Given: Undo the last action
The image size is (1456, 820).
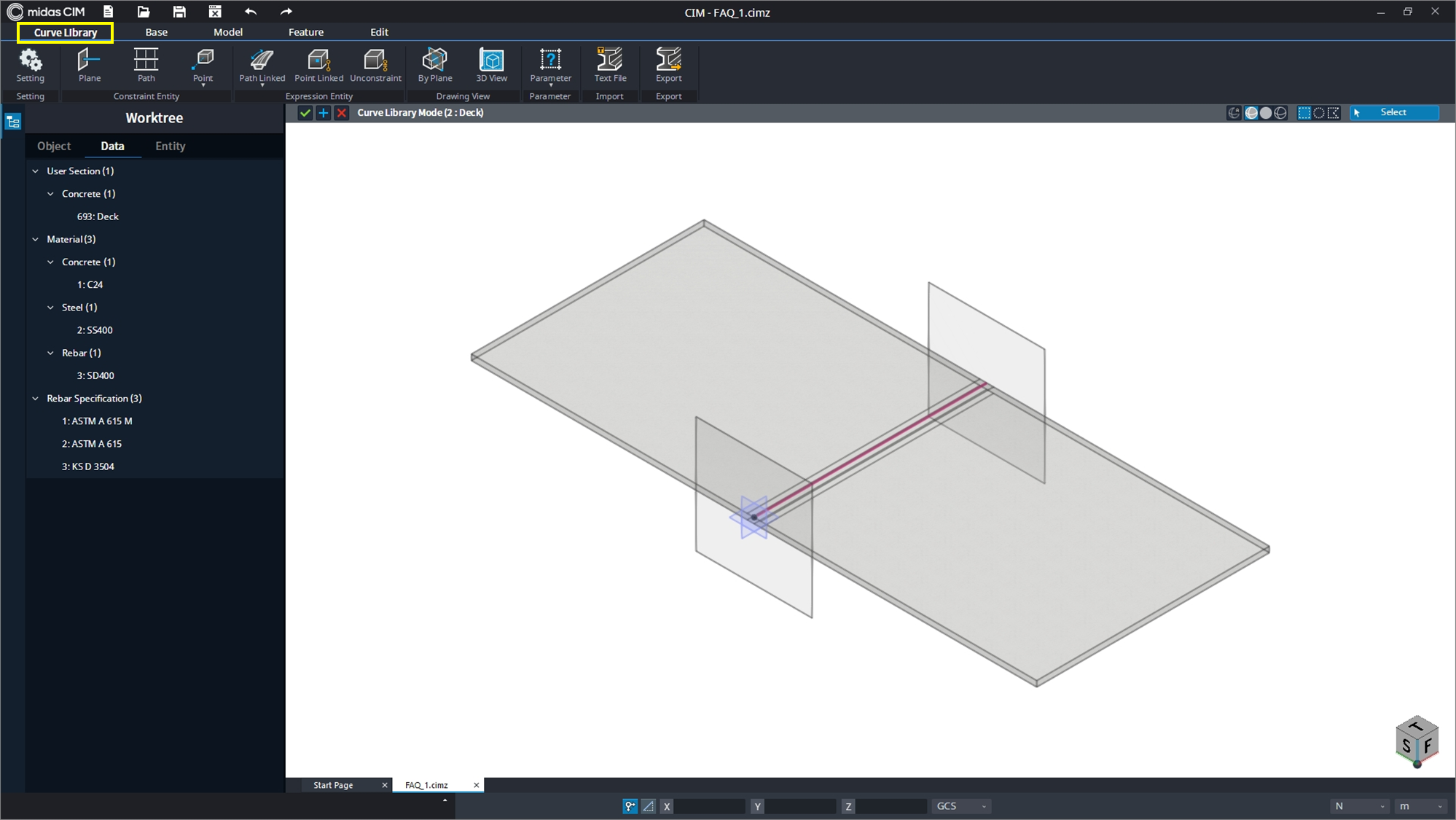Looking at the screenshot, I should (251, 12).
